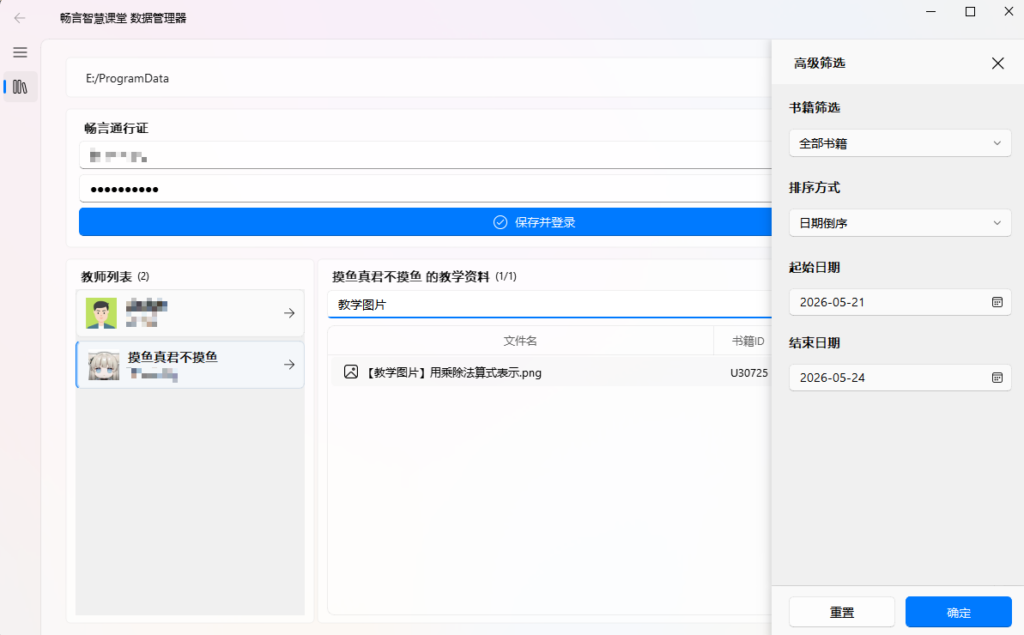Open calendar picker for 结束日期

(997, 378)
